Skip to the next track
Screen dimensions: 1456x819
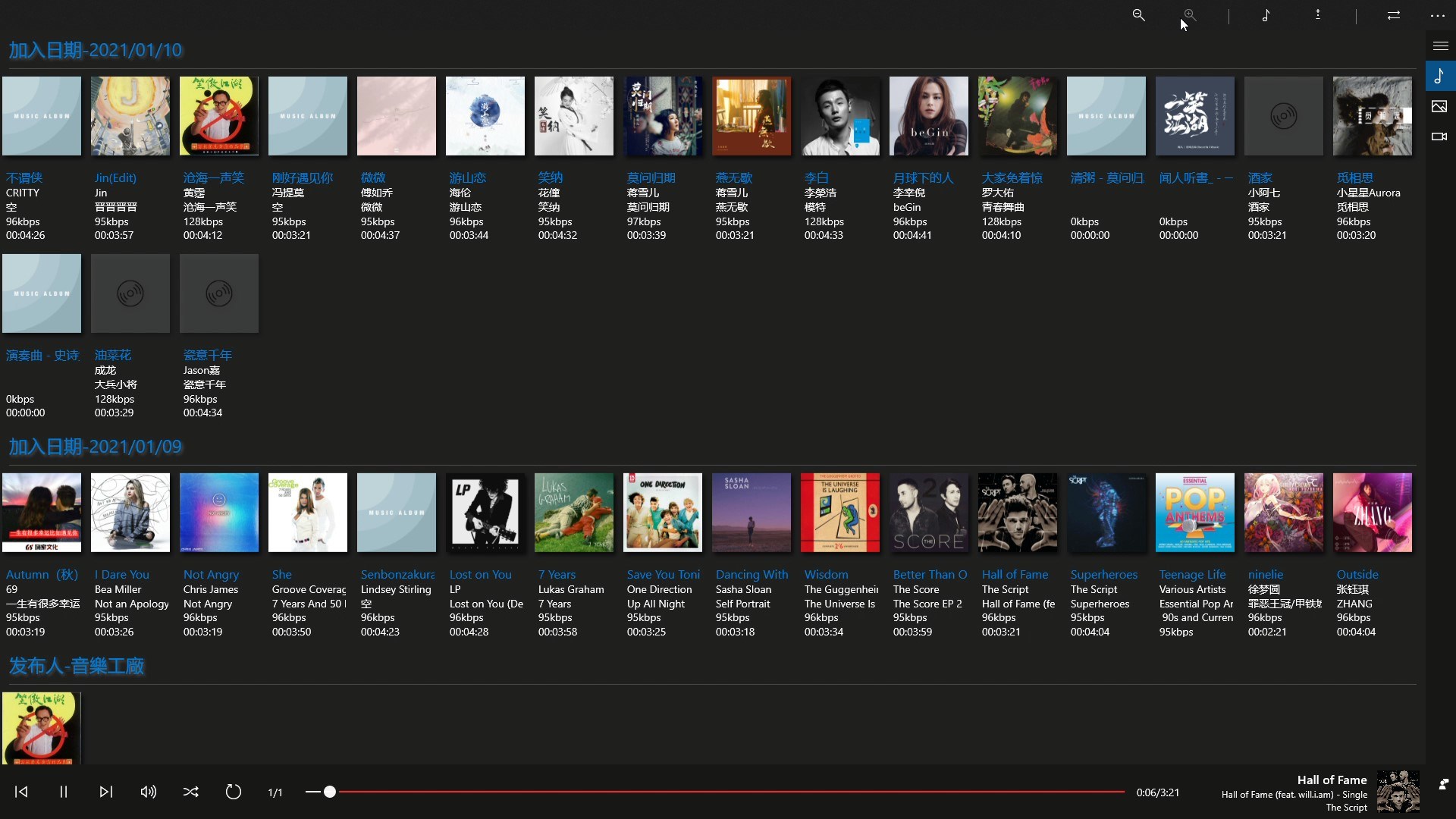click(x=106, y=792)
